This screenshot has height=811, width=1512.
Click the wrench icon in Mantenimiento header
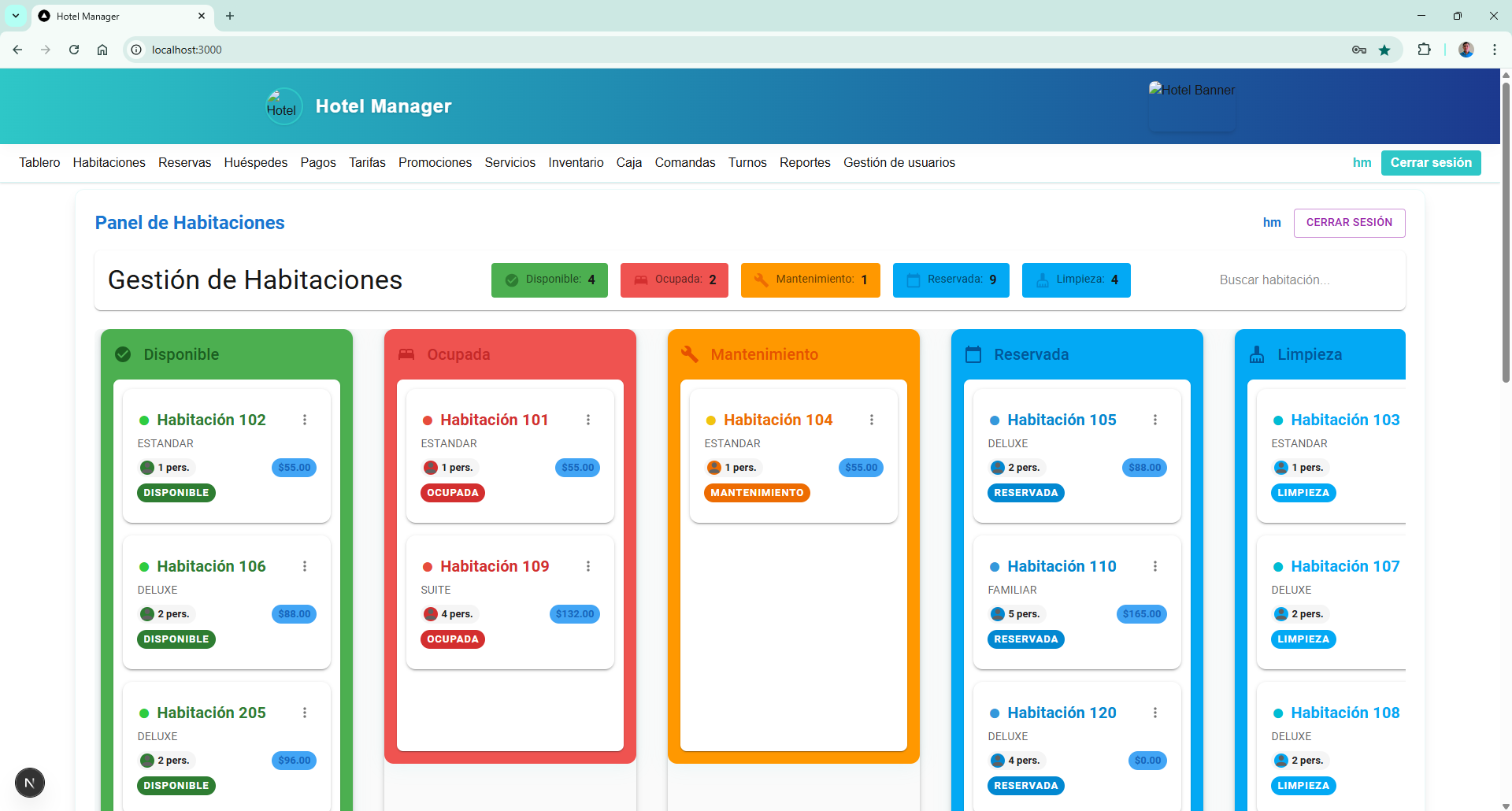point(690,354)
